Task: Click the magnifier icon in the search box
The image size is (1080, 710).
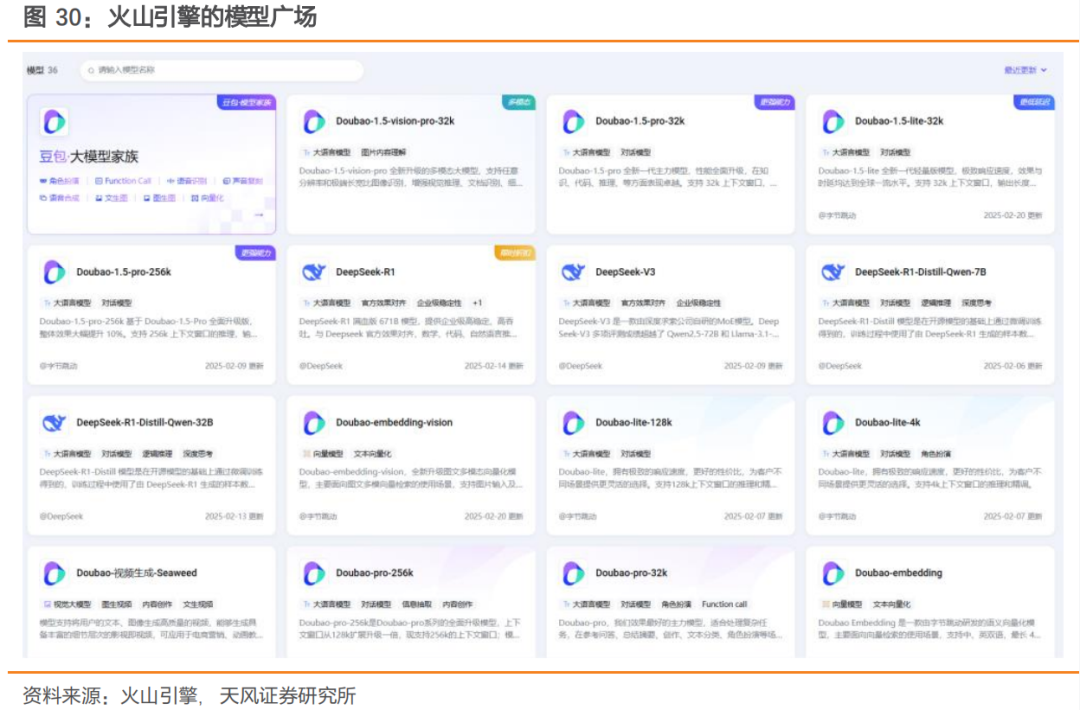Action: [91, 70]
